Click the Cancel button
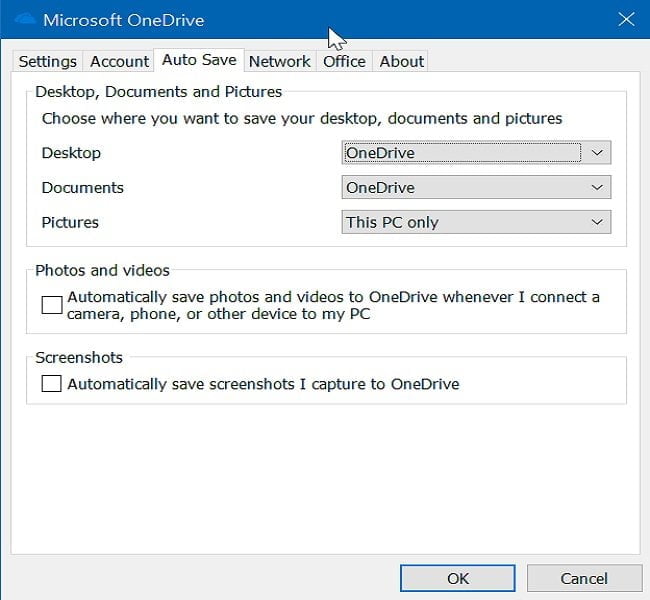Viewport: 650px width, 600px height. point(584,578)
